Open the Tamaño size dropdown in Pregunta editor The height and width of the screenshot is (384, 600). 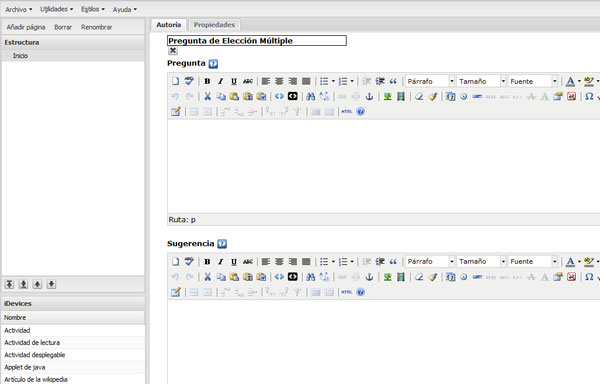pyautogui.click(x=481, y=81)
